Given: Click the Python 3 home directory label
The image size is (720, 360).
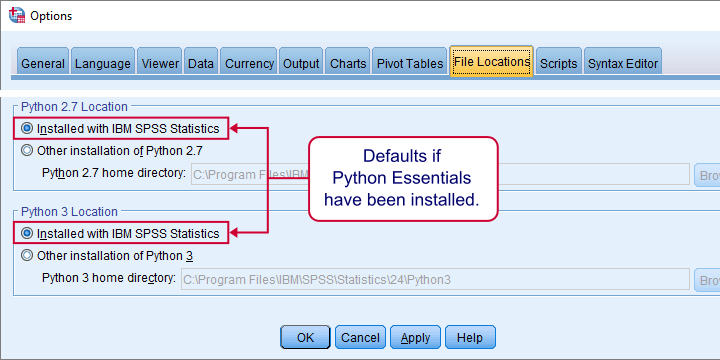Looking at the screenshot, I should point(109,278).
